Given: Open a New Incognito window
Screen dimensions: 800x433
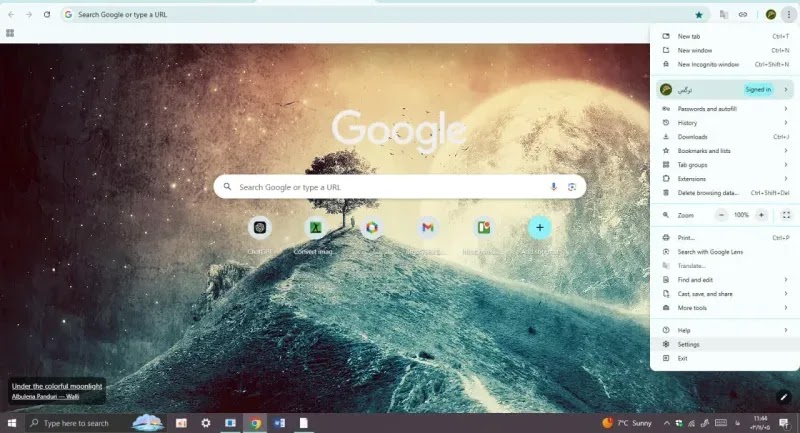Looking at the screenshot, I should pyautogui.click(x=724, y=64).
